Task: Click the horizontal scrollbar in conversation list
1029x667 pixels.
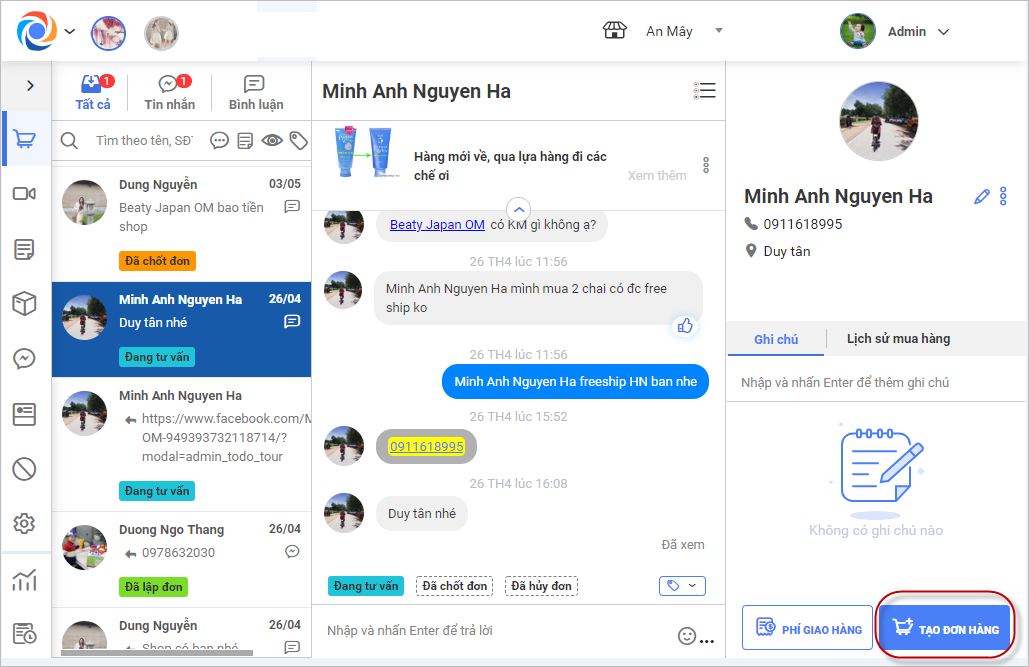Action: point(158,653)
